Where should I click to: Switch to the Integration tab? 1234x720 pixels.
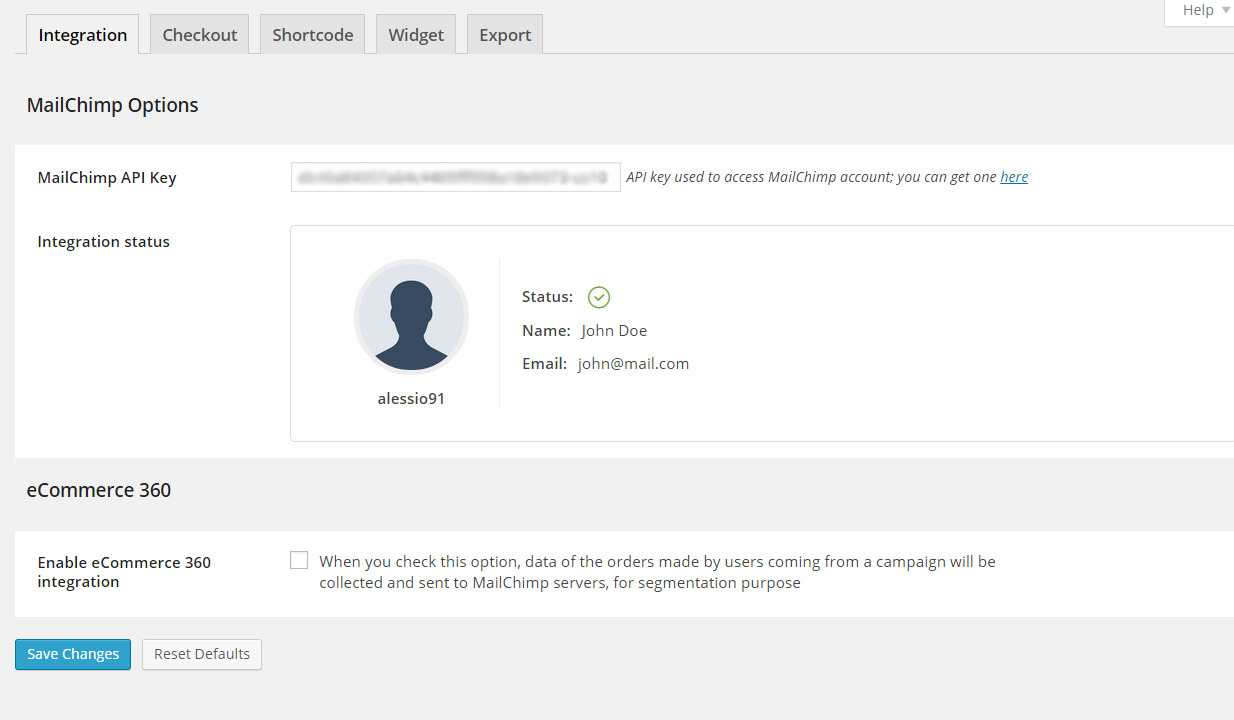[83, 35]
